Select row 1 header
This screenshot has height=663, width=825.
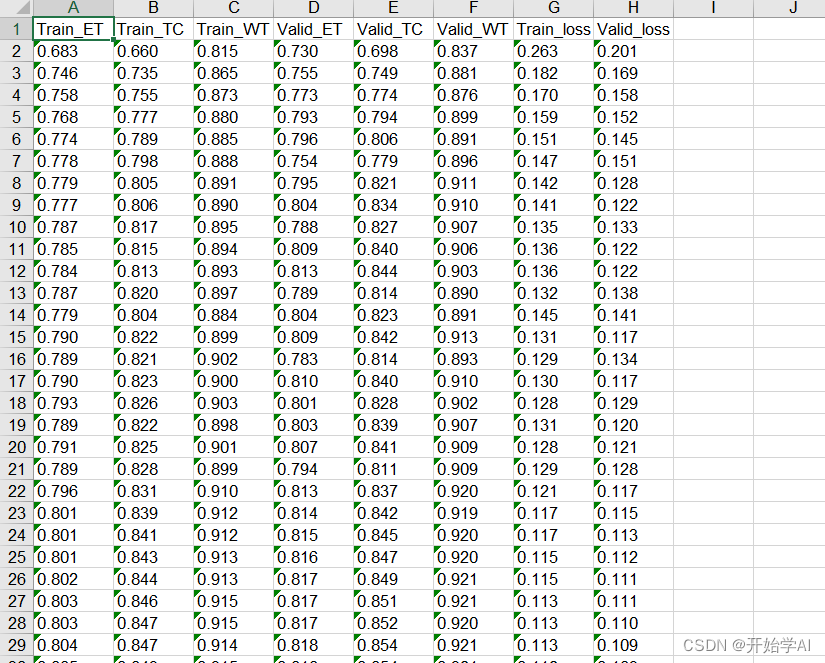[16, 29]
